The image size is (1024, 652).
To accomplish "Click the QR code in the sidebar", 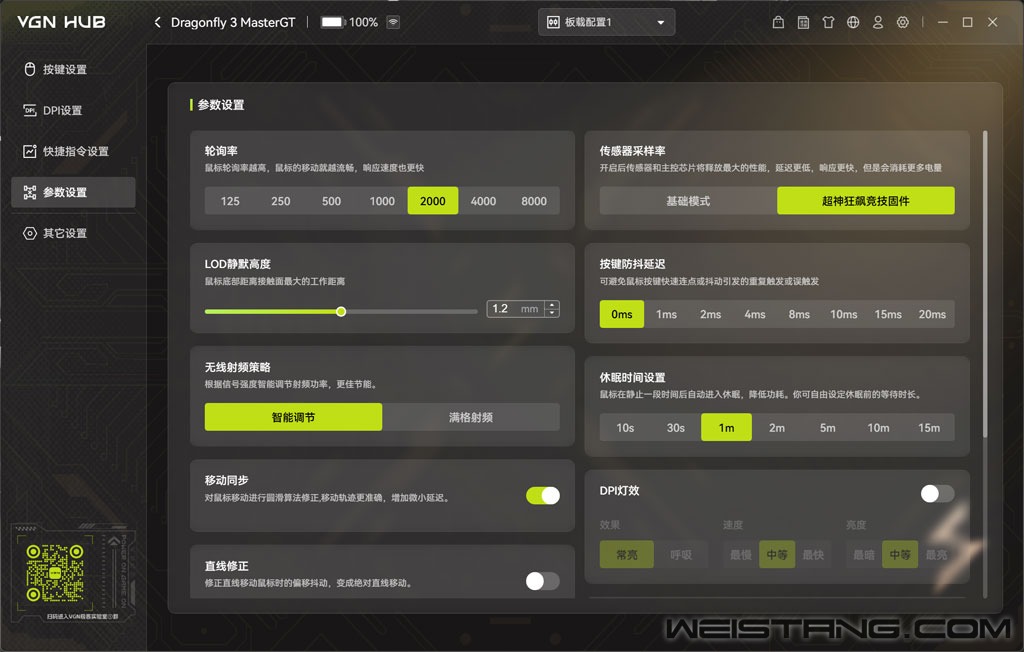I will (55, 573).
